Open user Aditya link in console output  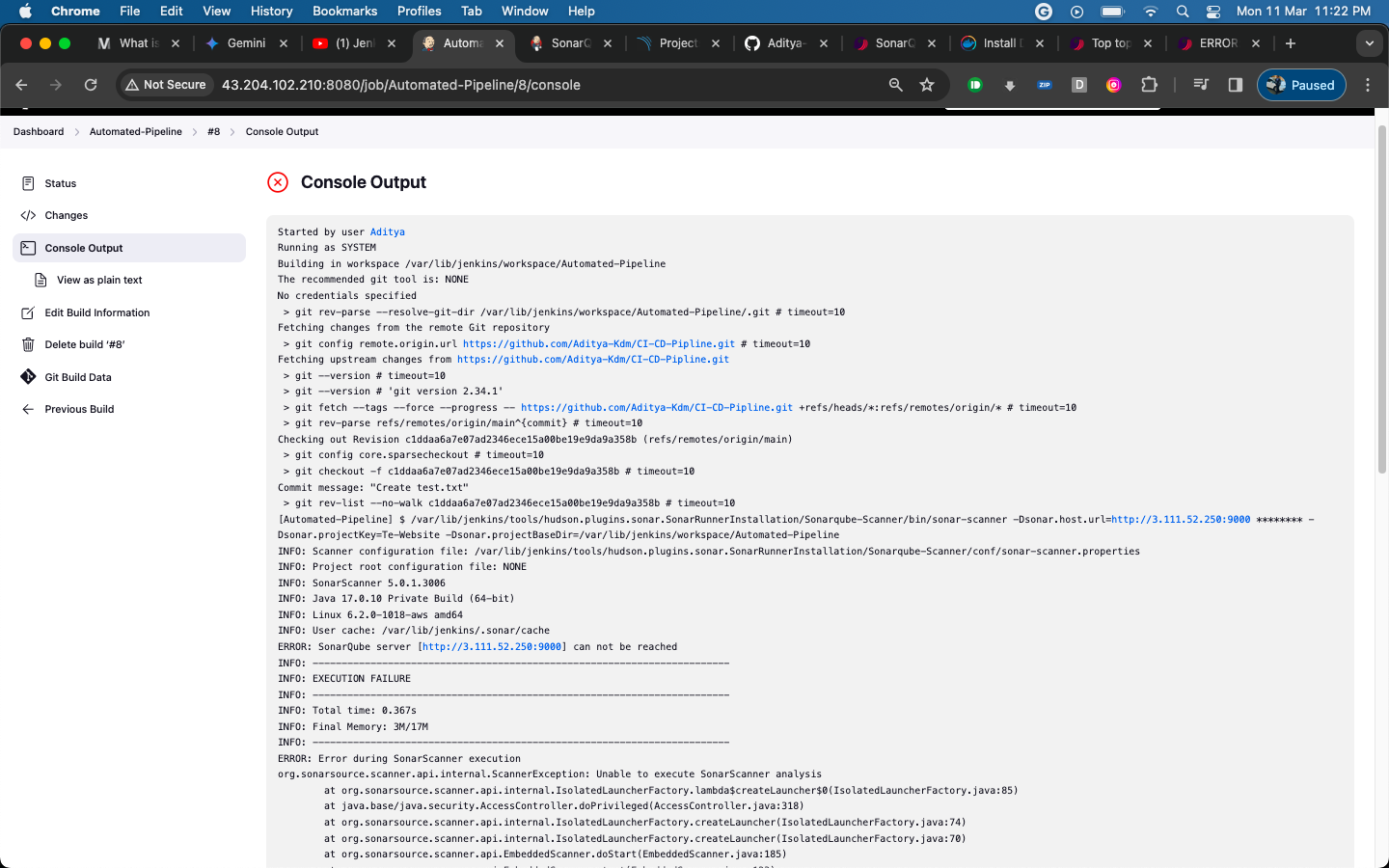[x=388, y=232]
